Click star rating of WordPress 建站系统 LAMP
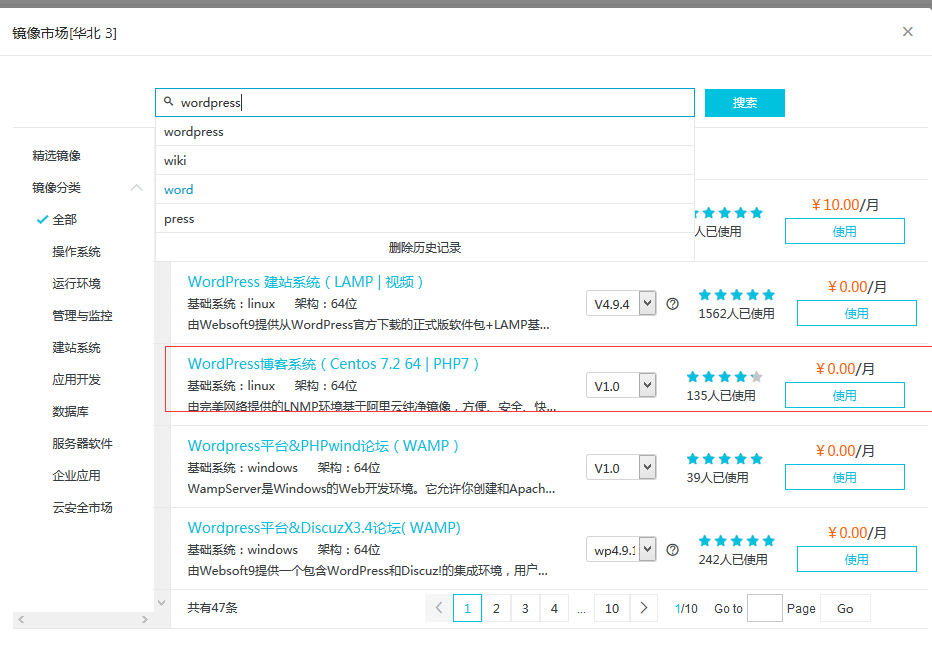Image resolution: width=932 pixels, height=656 pixels. [736, 295]
